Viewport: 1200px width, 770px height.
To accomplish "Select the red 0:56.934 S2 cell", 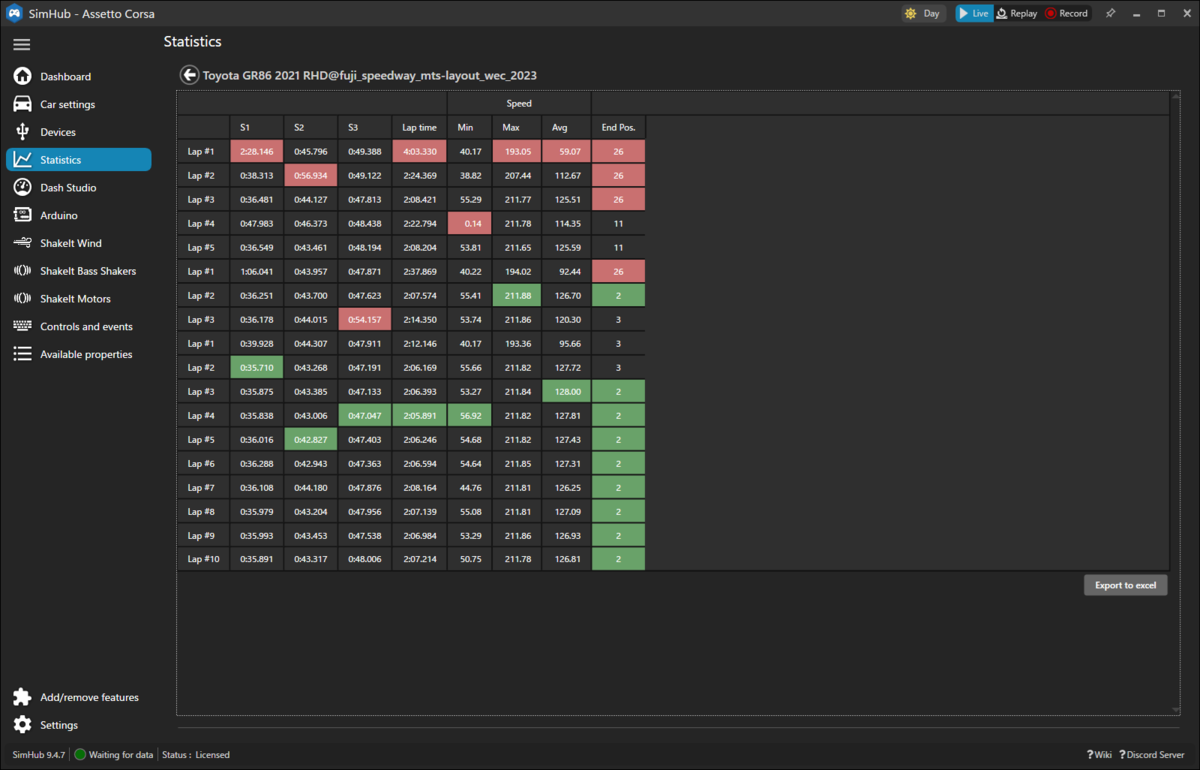I will [x=311, y=175].
